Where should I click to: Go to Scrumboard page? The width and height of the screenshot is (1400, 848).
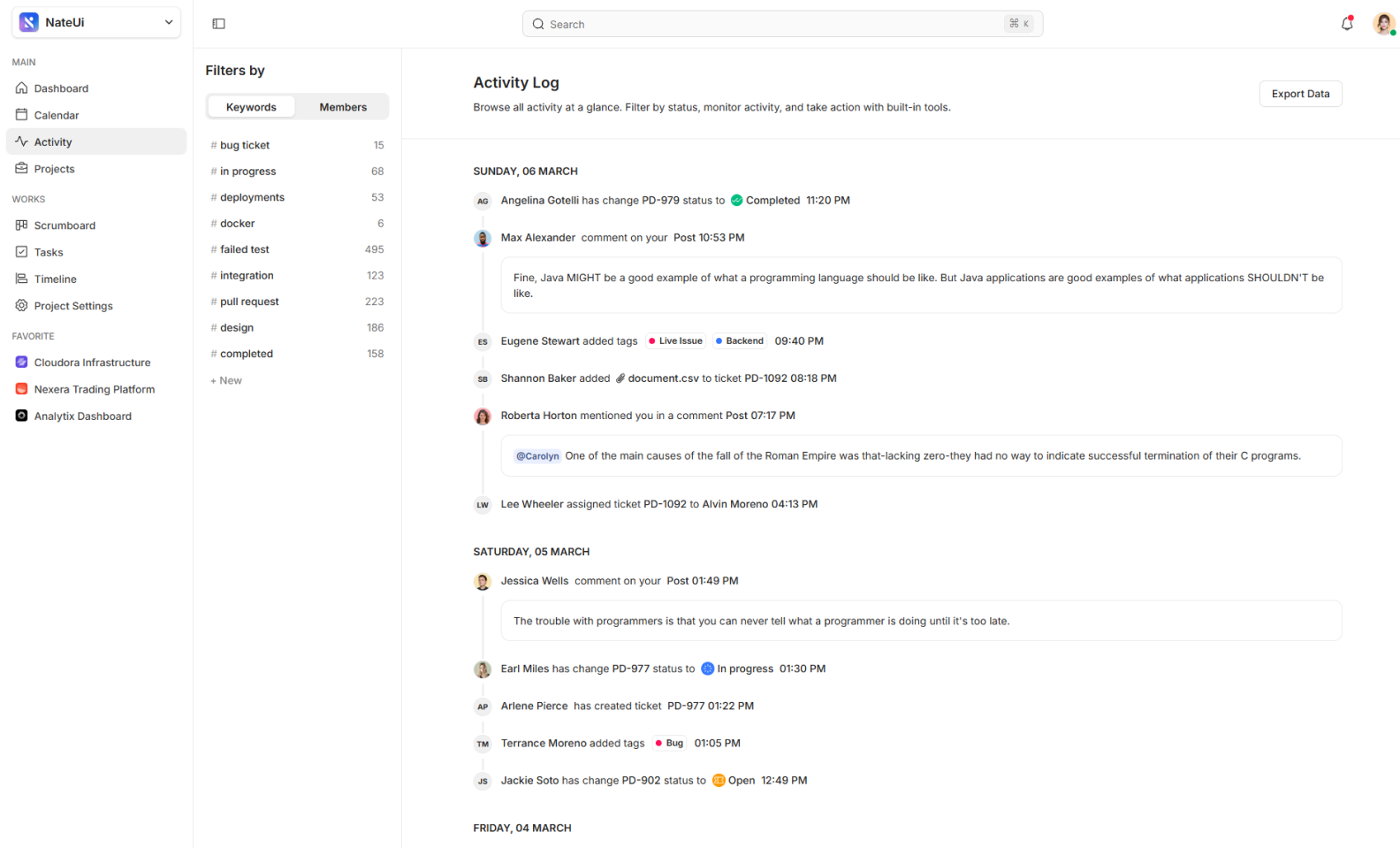96,225
